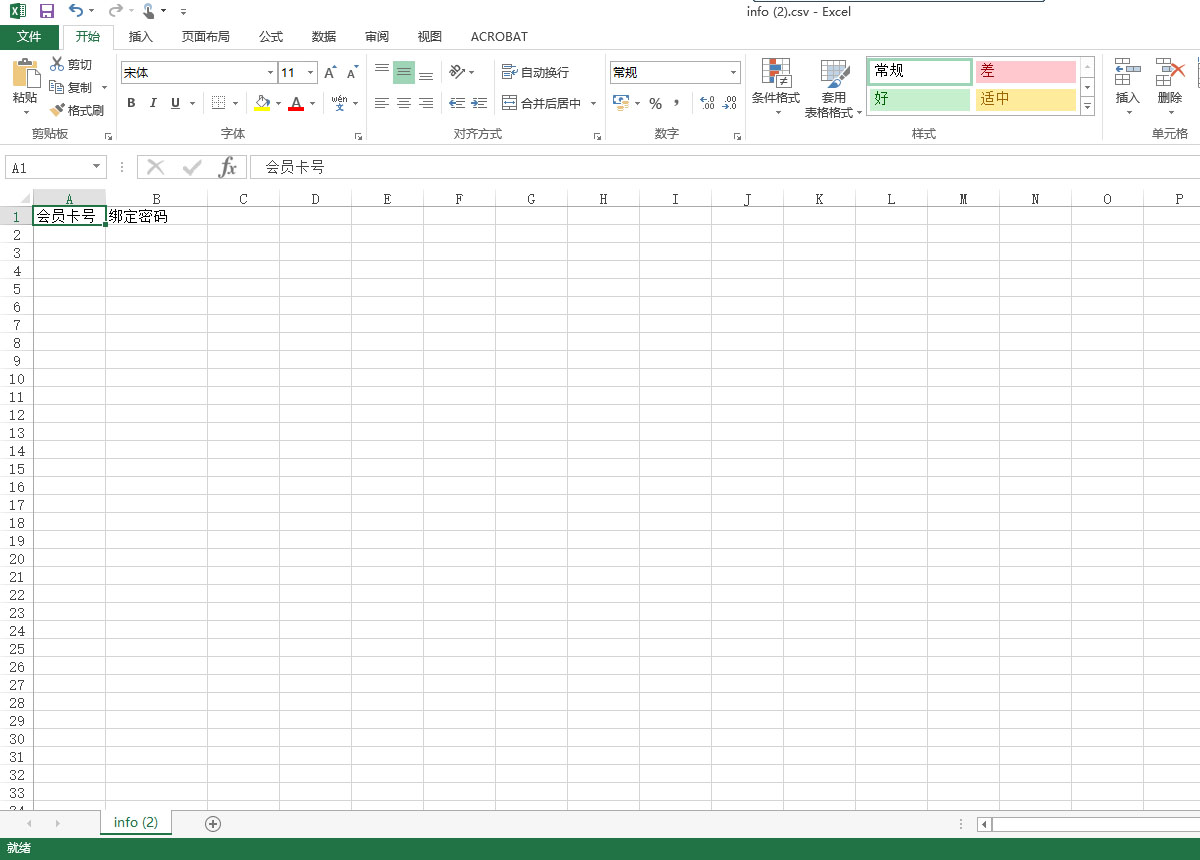Expand the number format dropdown (常规)
The image size is (1200, 860).
tap(733, 73)
